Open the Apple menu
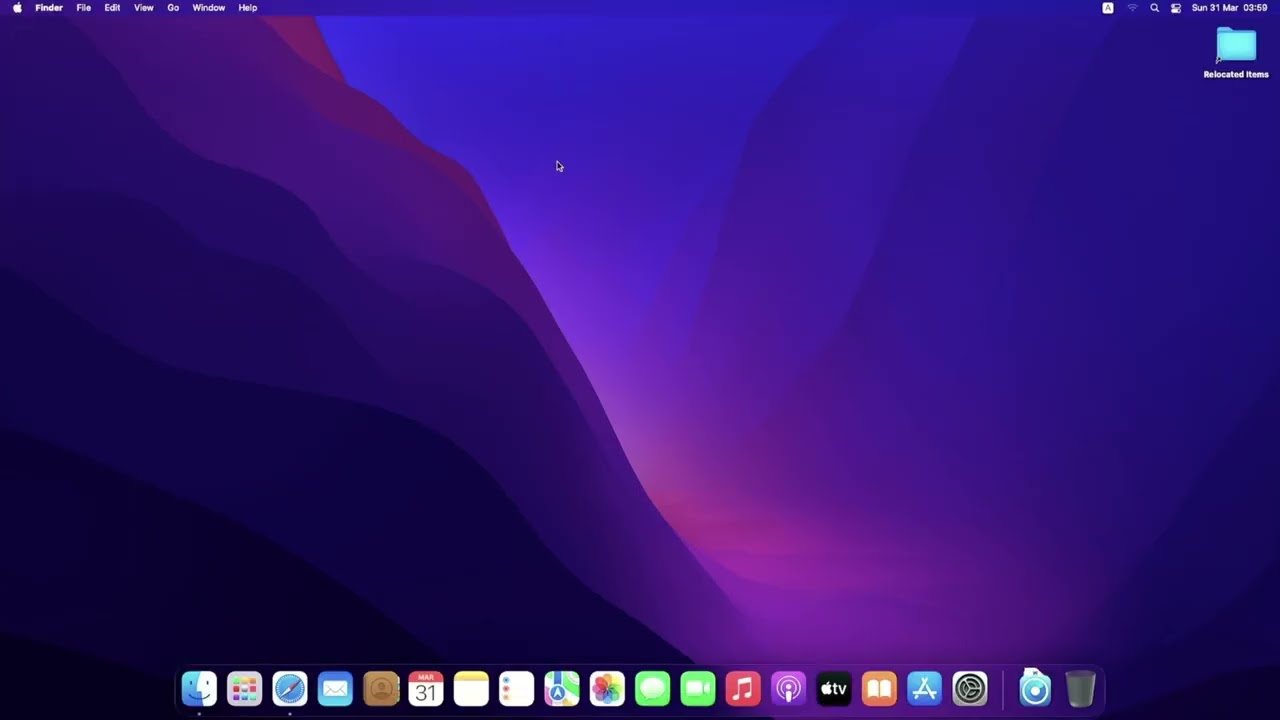 tap(17, 8)
